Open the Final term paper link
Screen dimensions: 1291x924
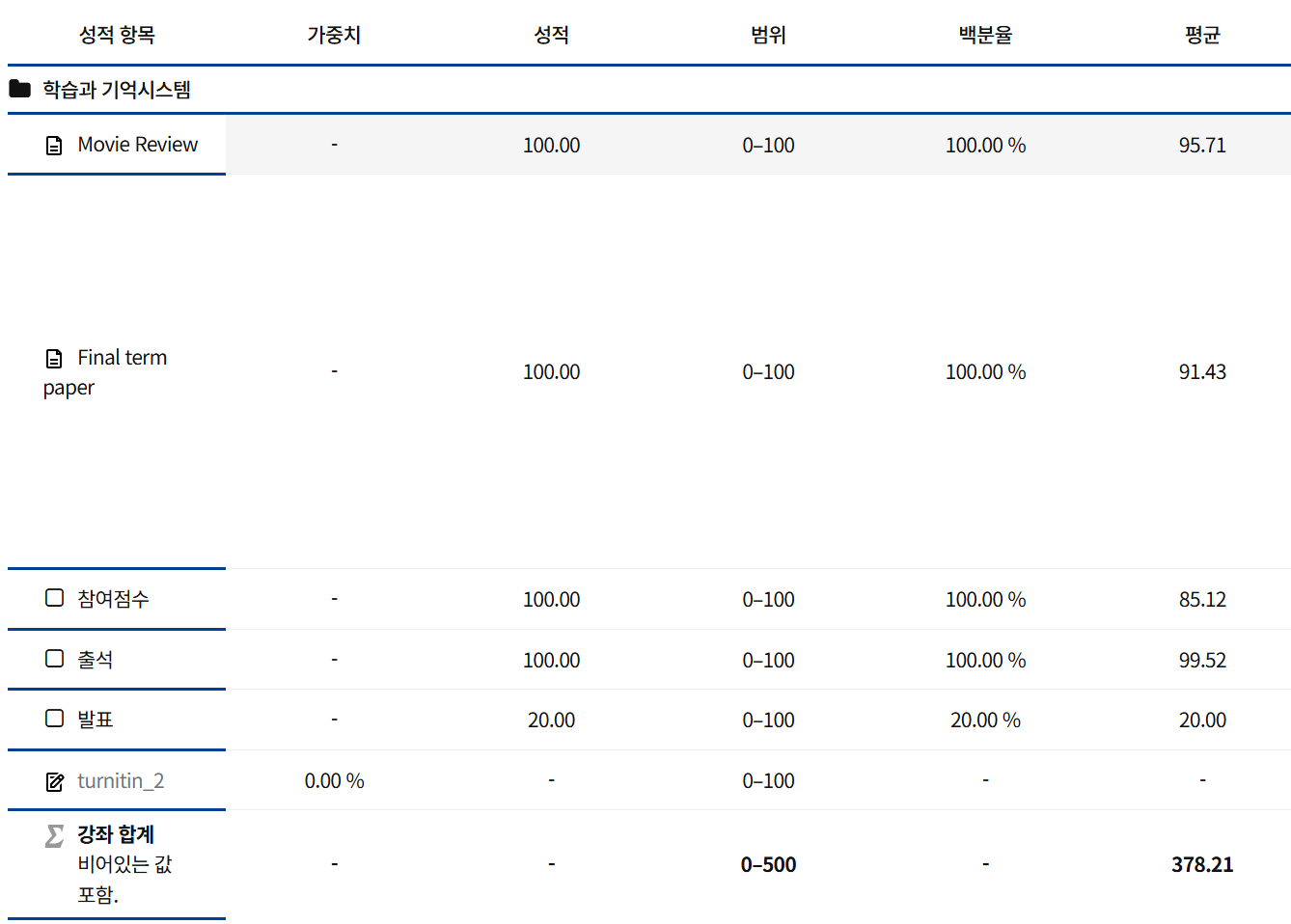pos(105,372)
